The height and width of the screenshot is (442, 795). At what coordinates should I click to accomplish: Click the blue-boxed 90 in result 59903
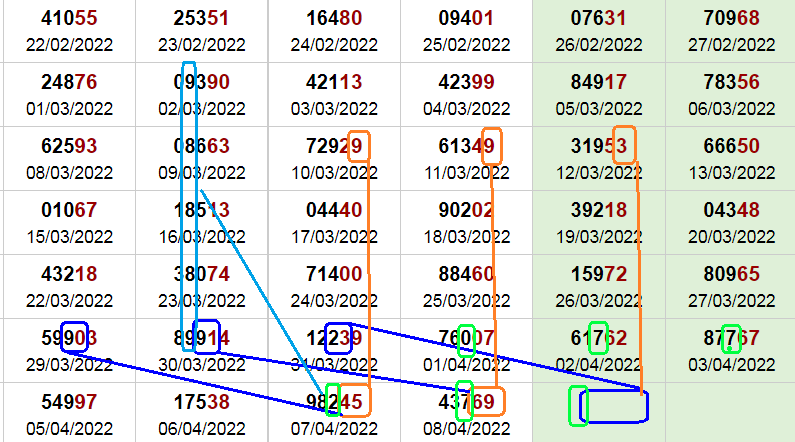(75, 337)
